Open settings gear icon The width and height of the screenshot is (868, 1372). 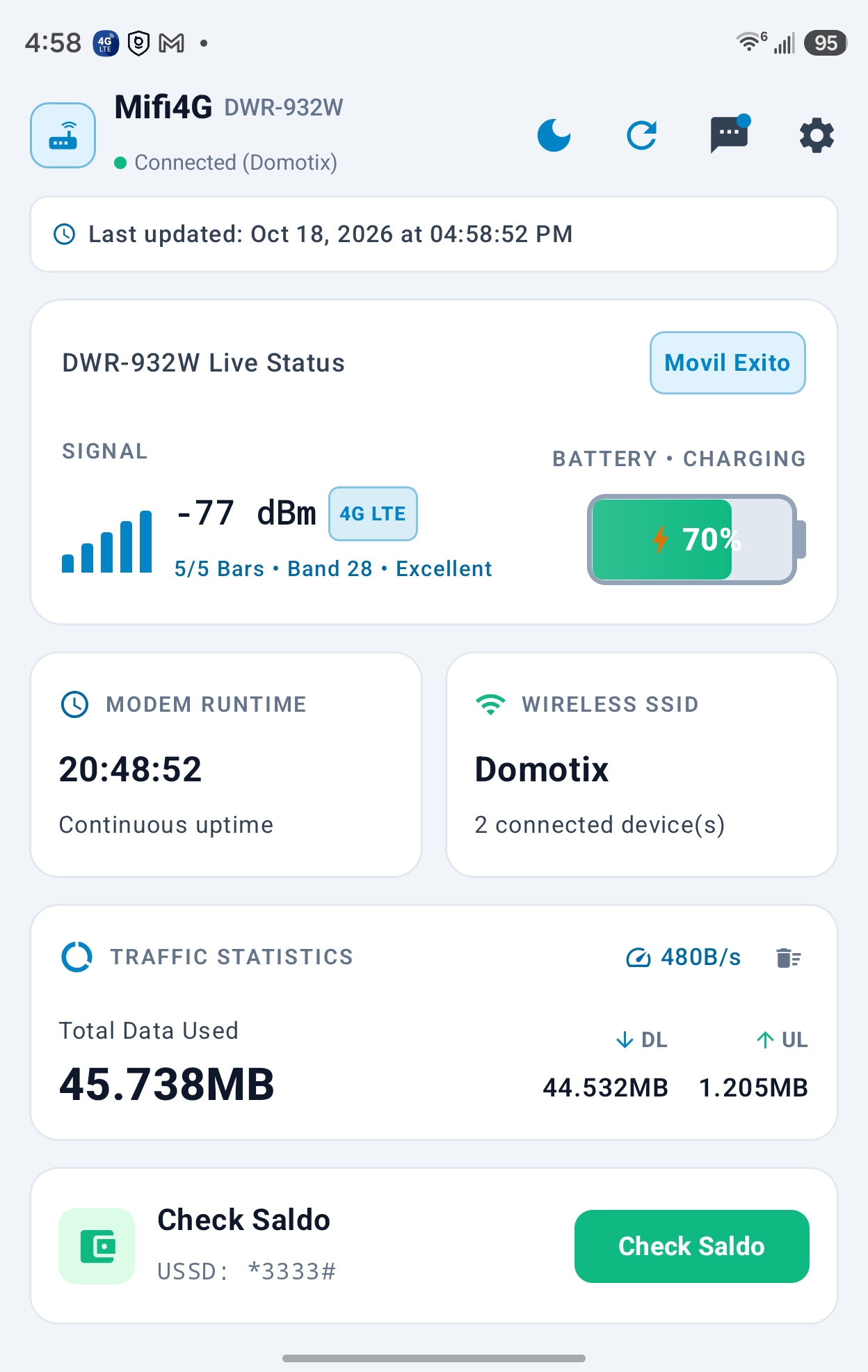point(817,135)
